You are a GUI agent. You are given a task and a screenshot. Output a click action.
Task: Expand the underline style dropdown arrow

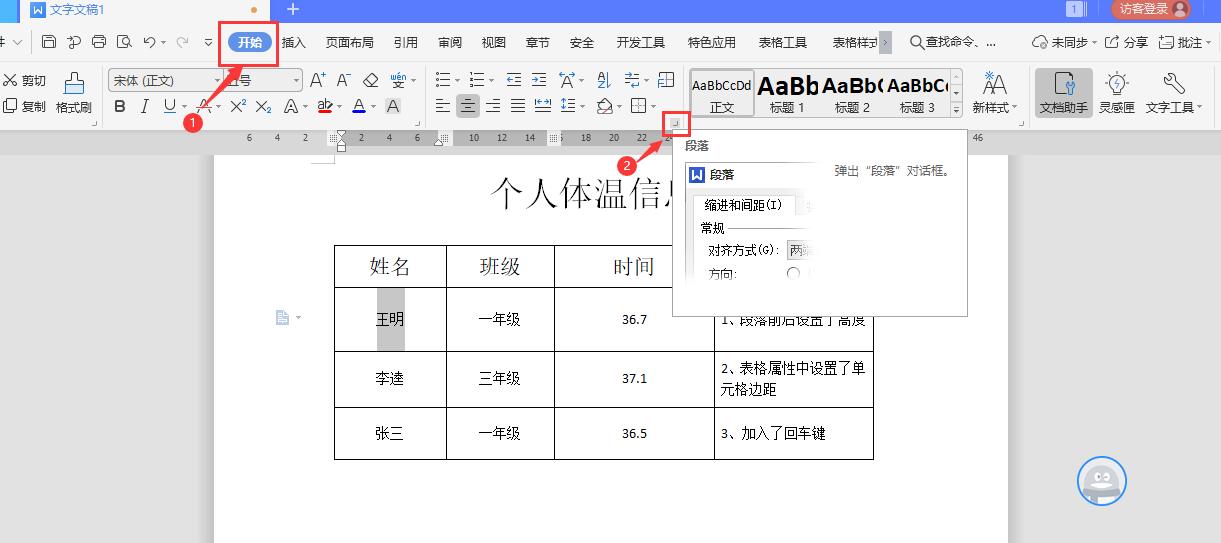click(x=185, y=107)
